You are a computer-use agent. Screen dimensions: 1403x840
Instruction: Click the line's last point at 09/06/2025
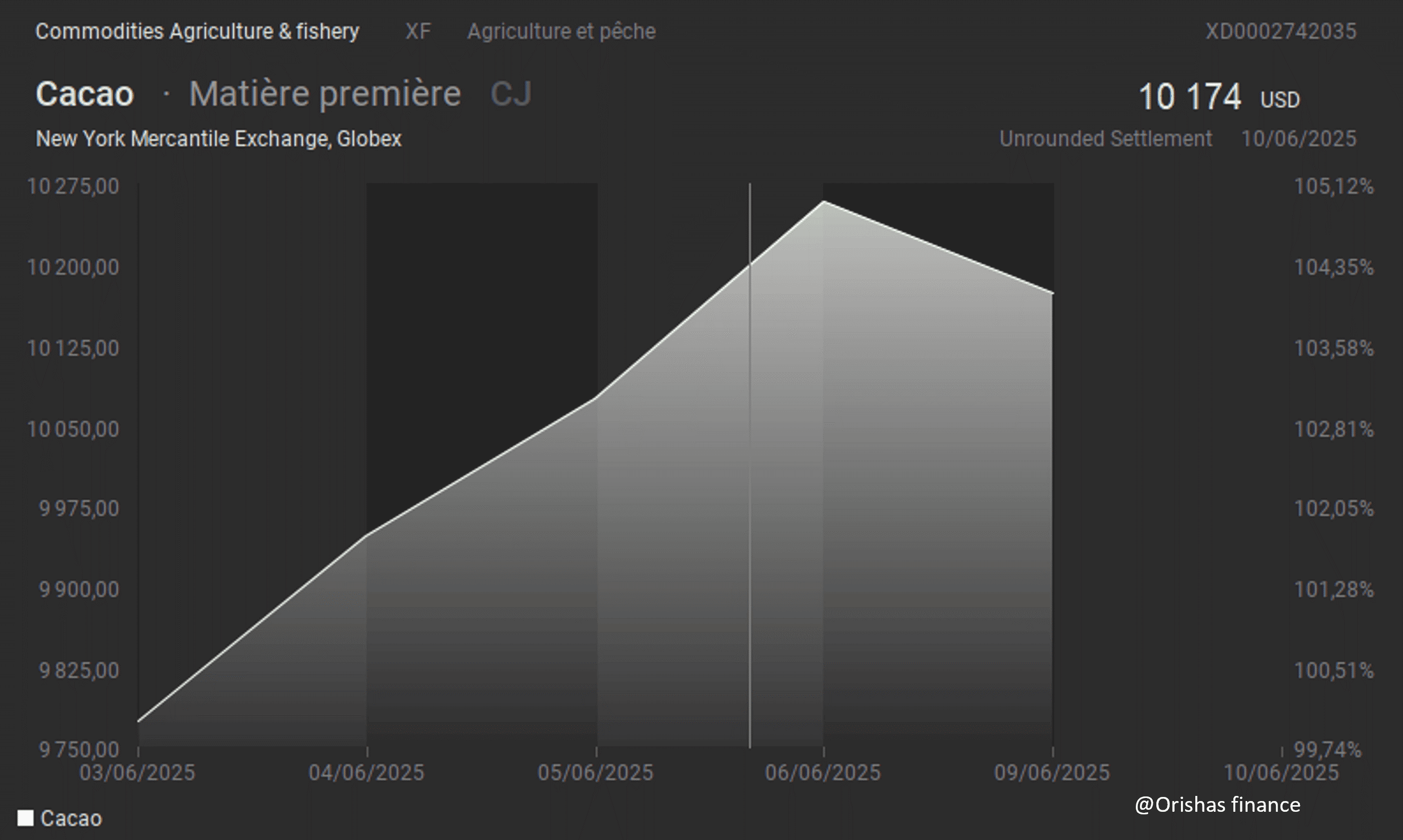[1053, 293]
